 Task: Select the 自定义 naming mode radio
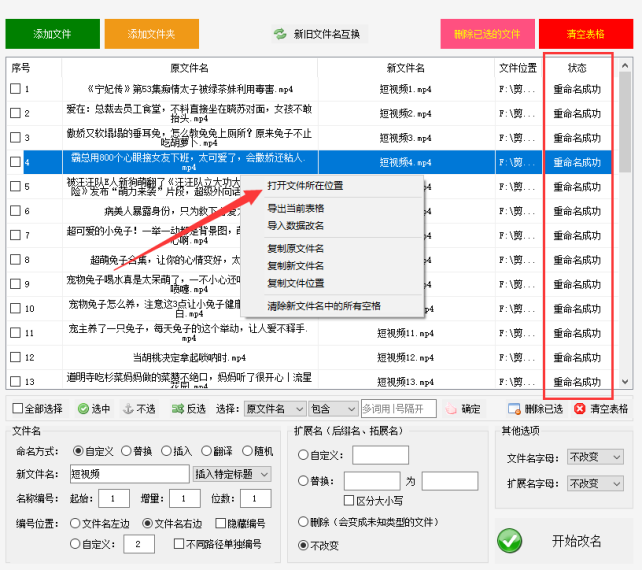[78, 451]
